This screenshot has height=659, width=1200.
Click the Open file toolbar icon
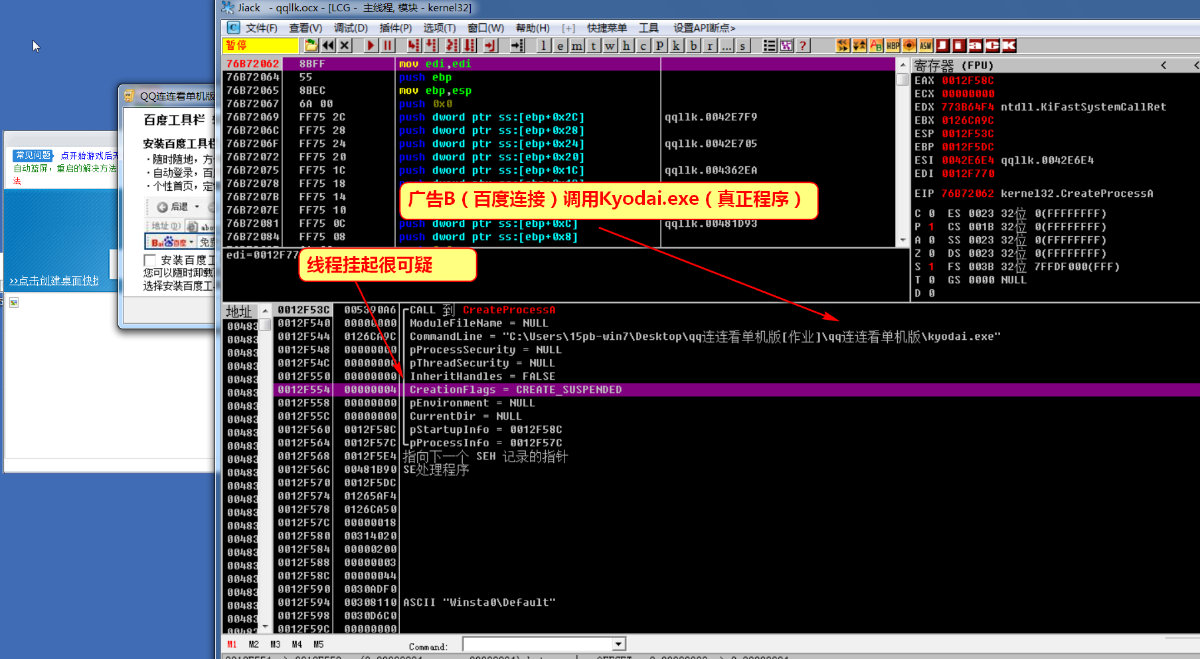click(x=311, y=45)
